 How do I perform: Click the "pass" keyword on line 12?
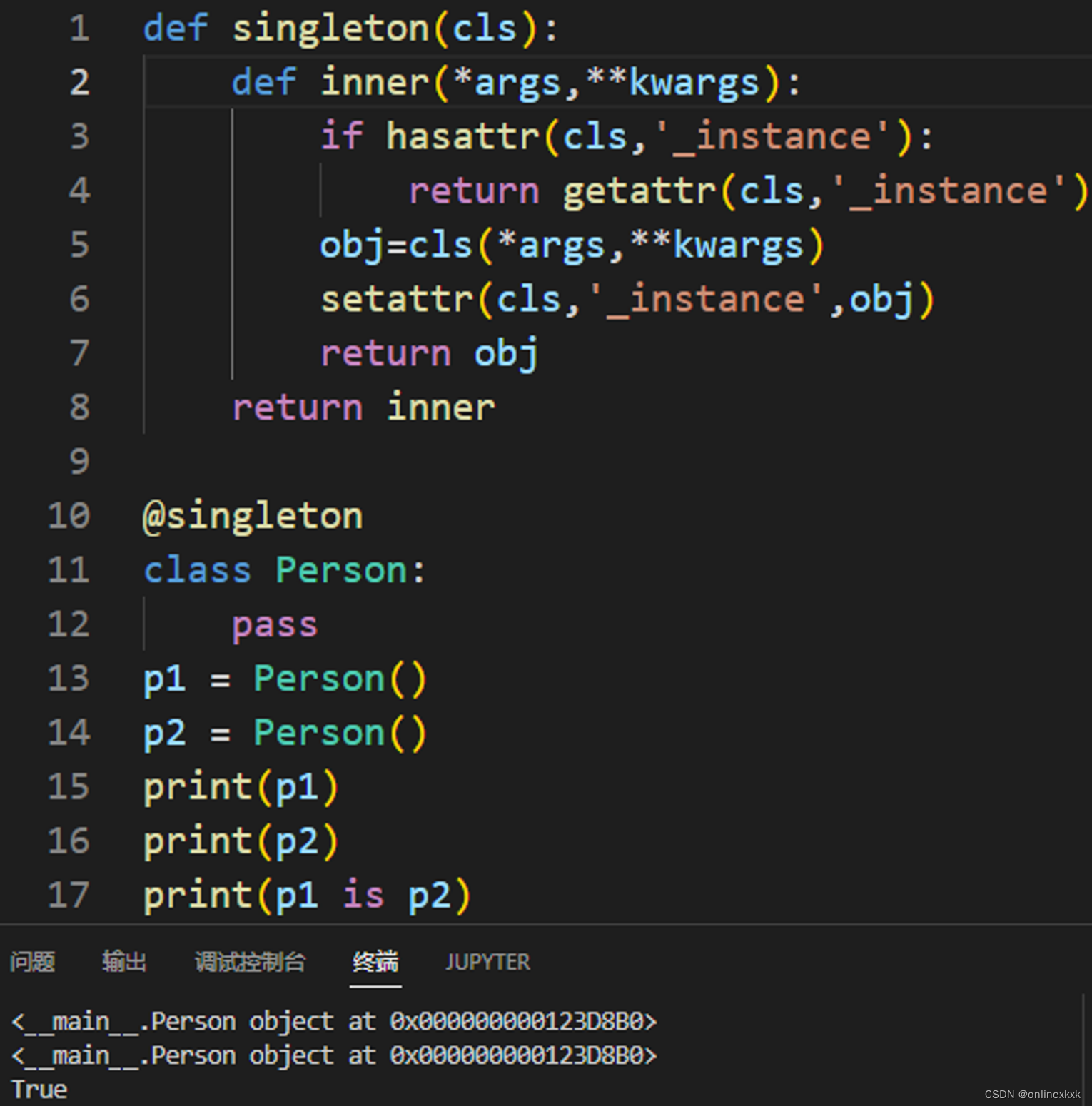275,624
